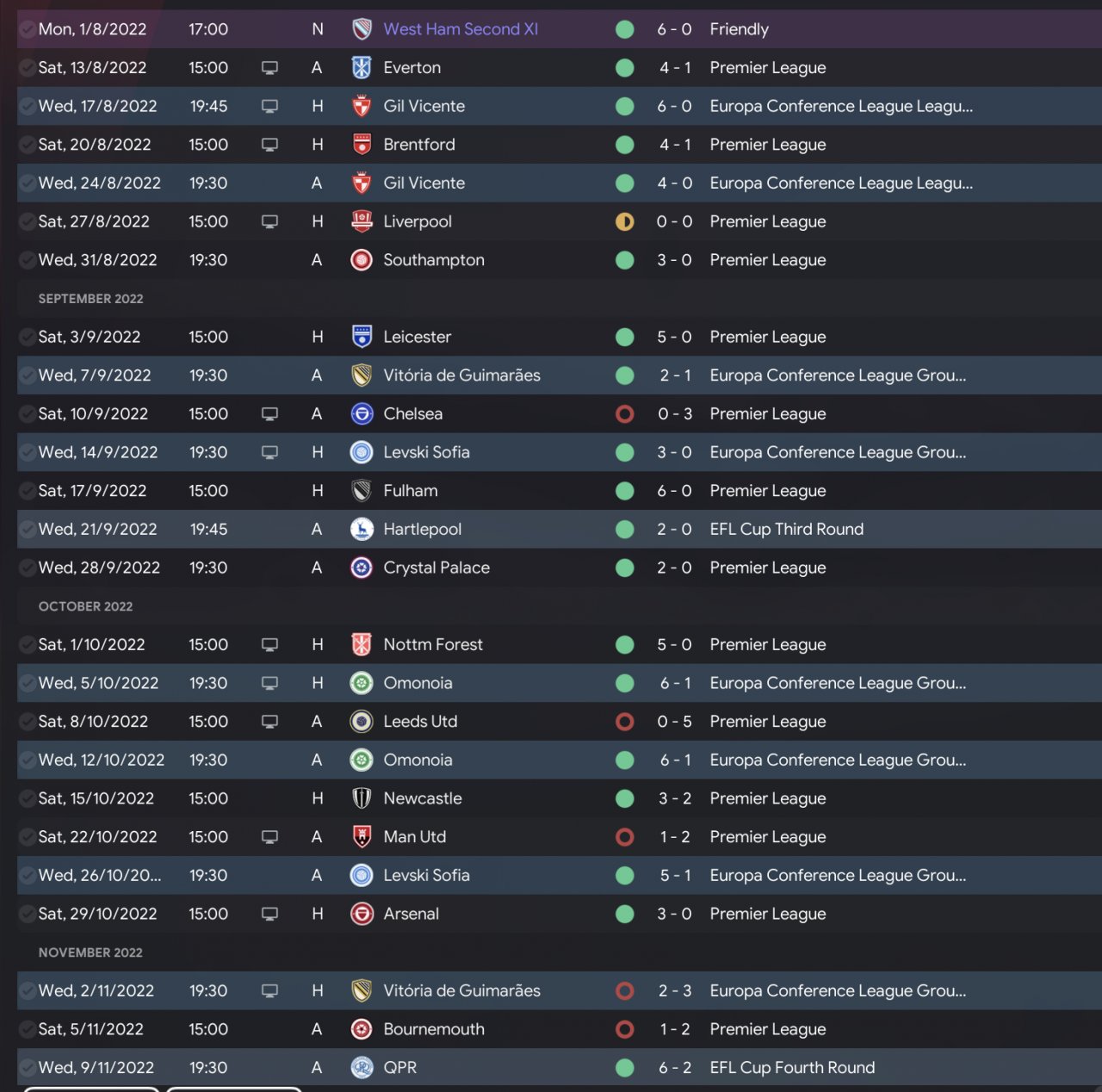
Task: Toggle the checkmark beside Wed, 21/9/2022
Action: coord(27,530)
